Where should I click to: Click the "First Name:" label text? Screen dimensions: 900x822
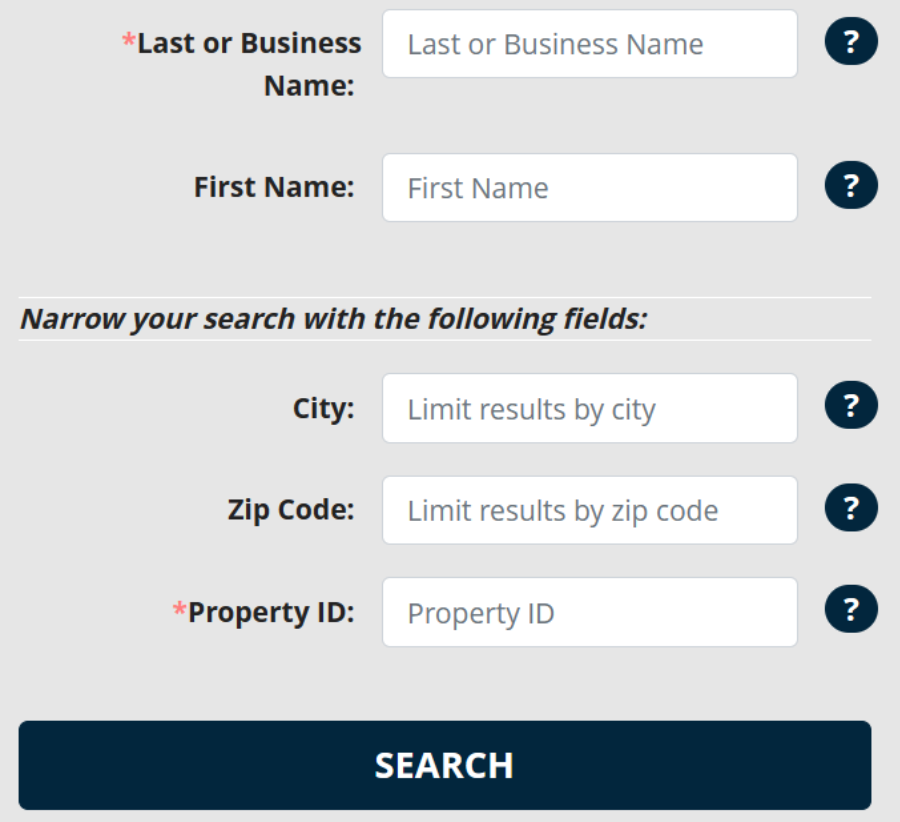(274, 187)
